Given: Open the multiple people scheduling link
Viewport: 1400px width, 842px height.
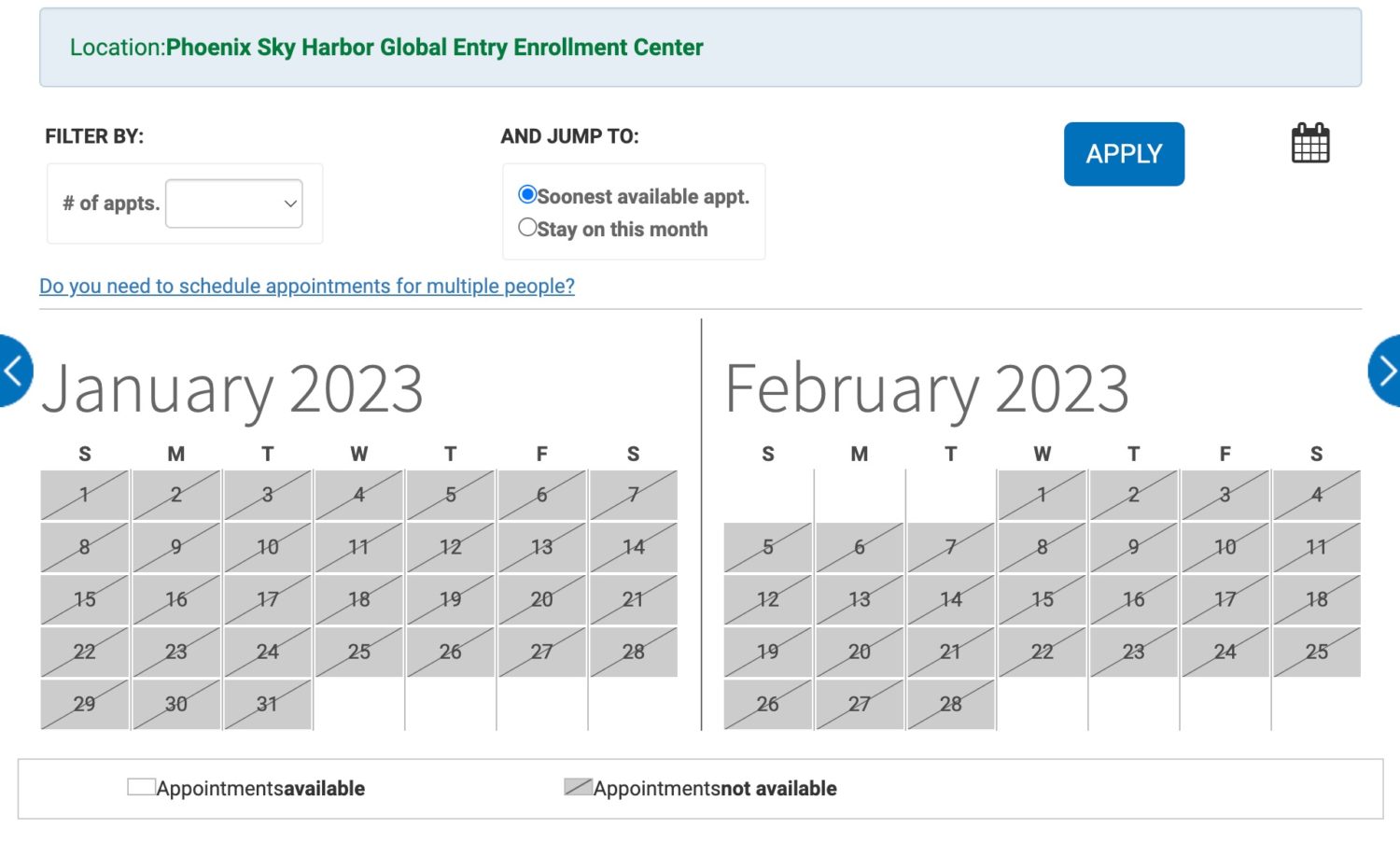Looking at the screenshot, I should (306, 286).
